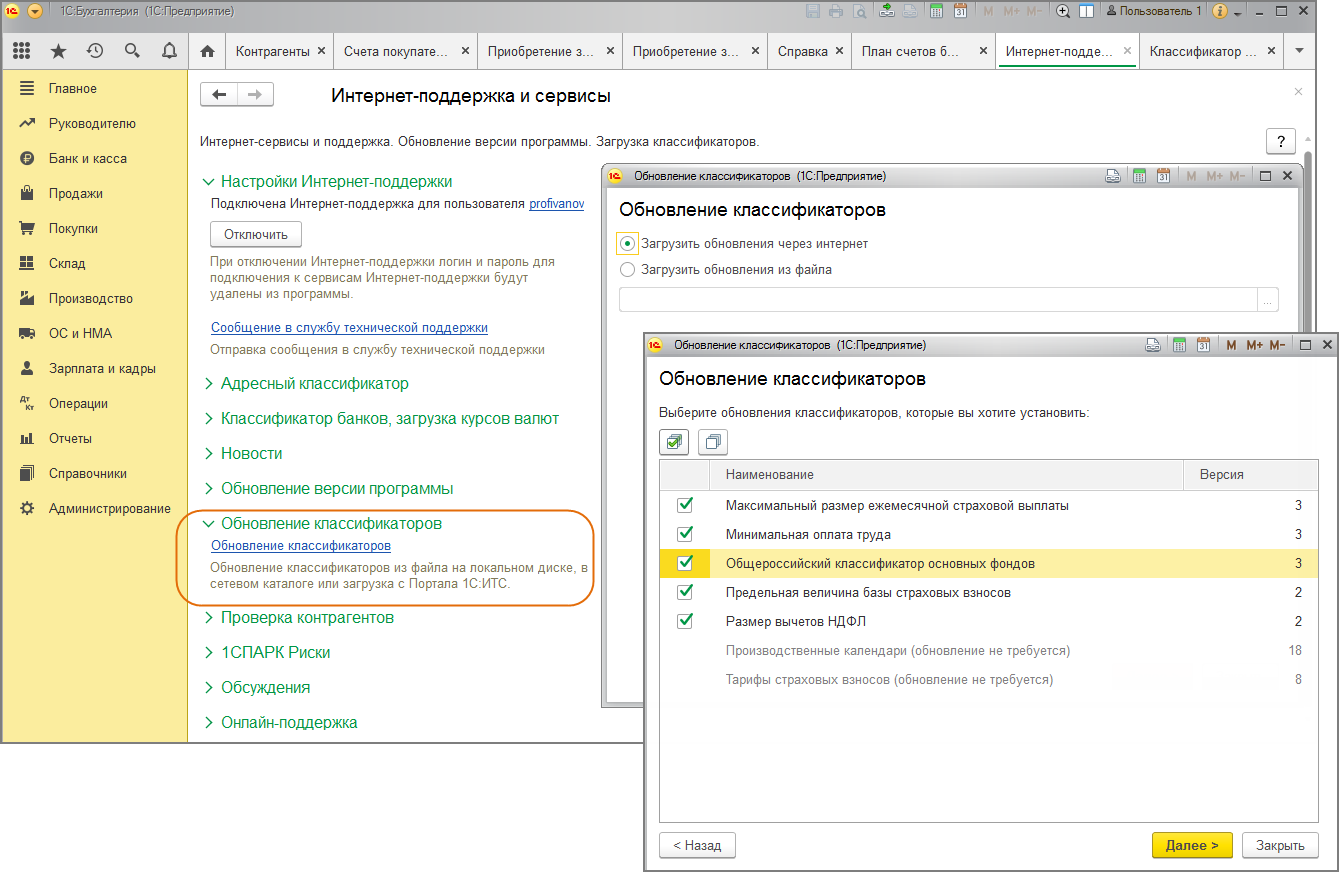
Task: Open the tab list dropdown arrow
Action: click(x=1299, y=51)
